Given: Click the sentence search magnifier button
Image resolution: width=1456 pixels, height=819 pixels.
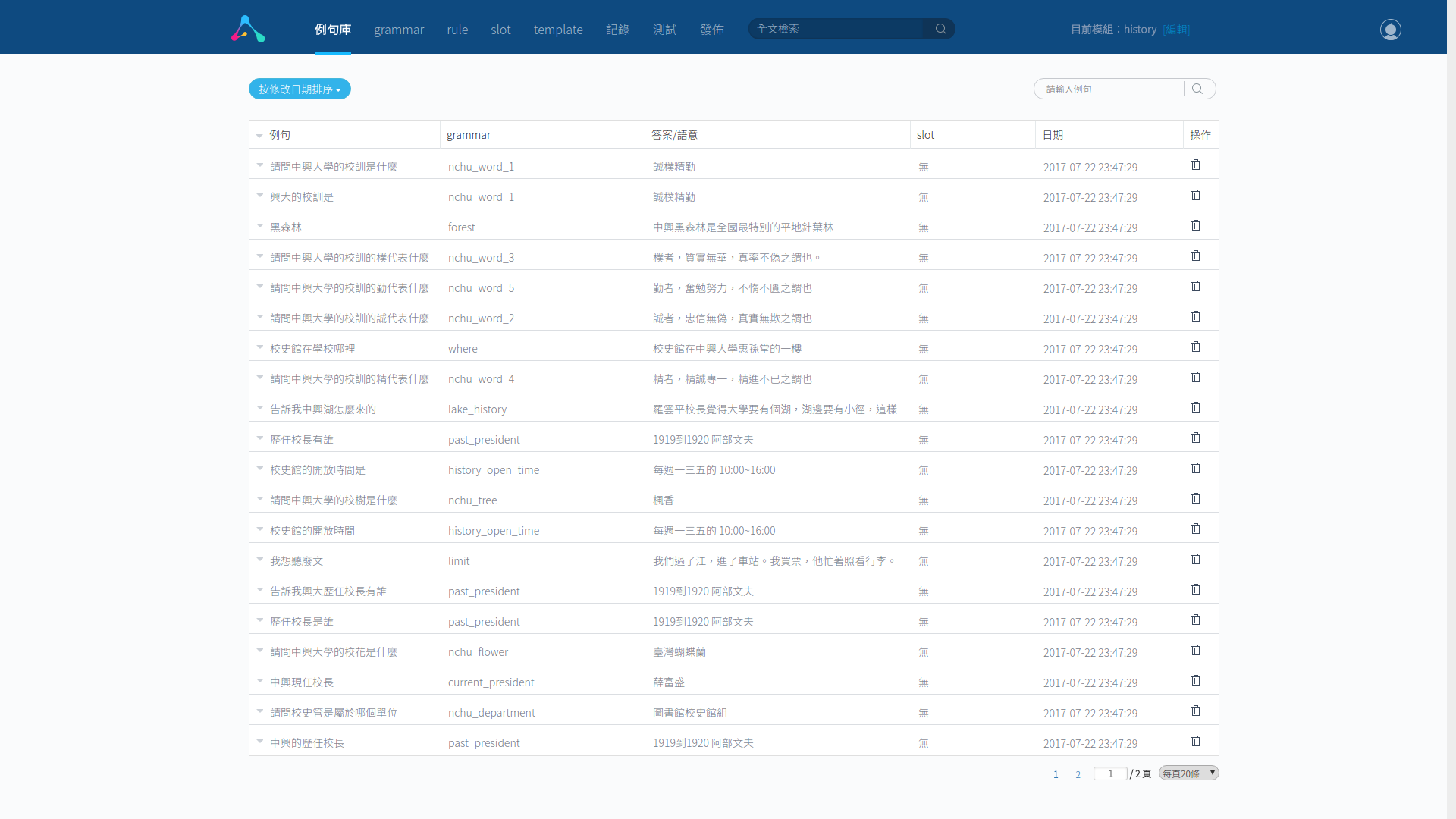Looking at the screenshot, I should click(1197, 89).
